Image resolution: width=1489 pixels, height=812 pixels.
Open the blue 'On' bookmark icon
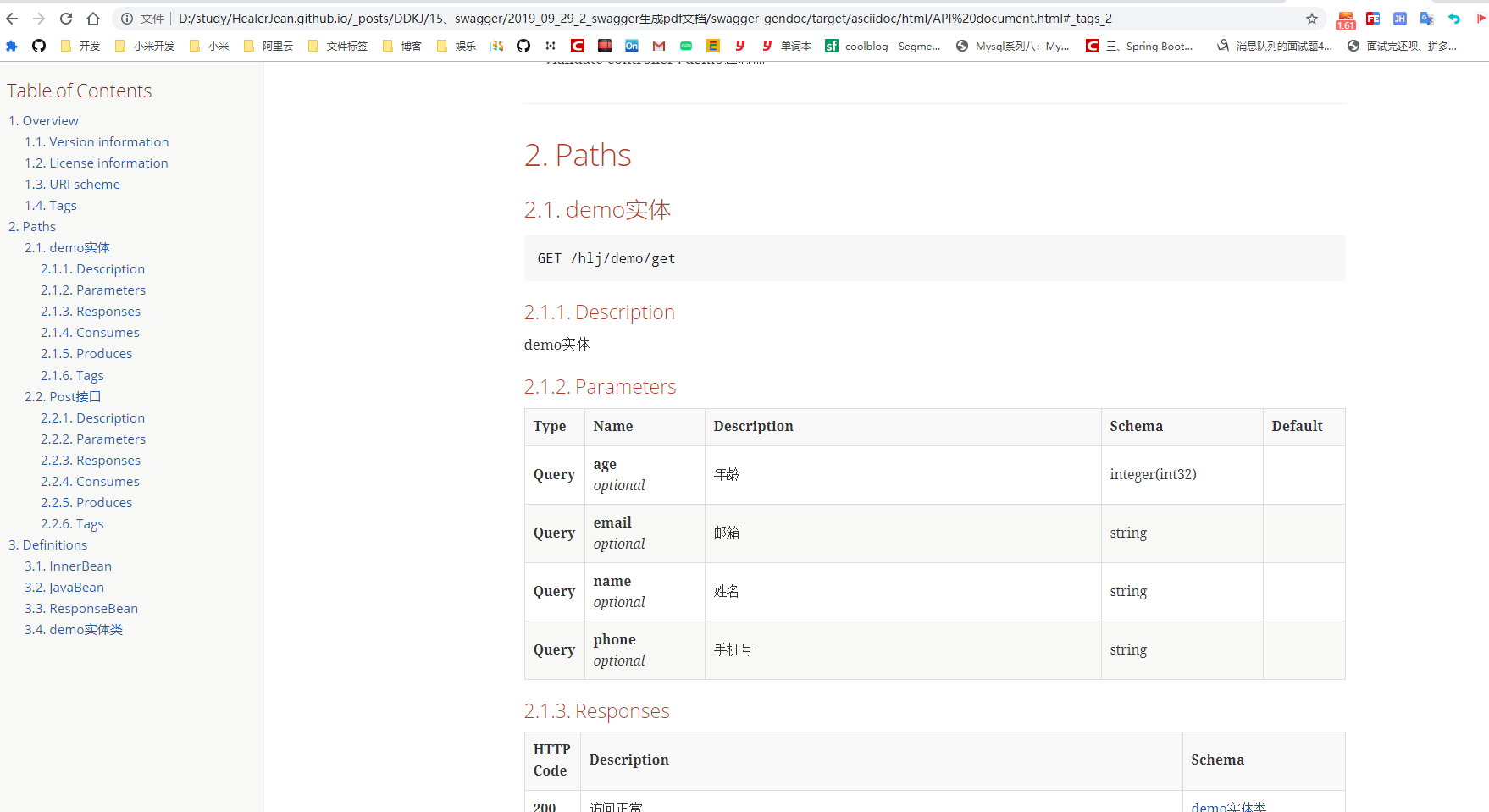(x=632, y=46)
